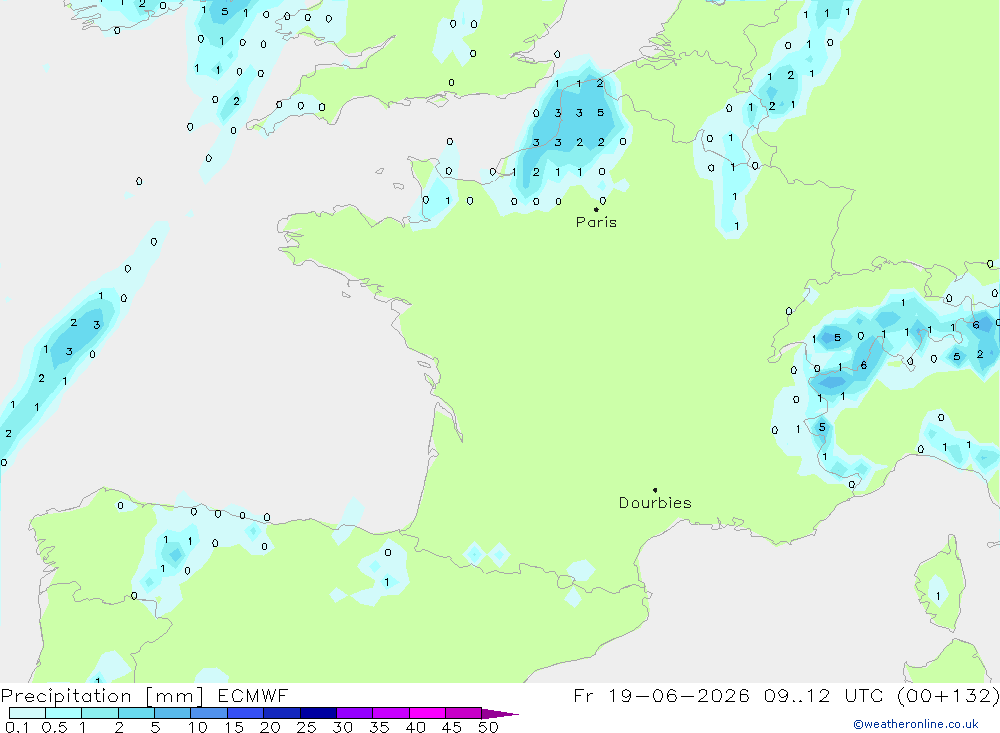Pick the legend swatch between 0.5 and 1
Viewport: 1000px width, 733px height.
point(63,713)
